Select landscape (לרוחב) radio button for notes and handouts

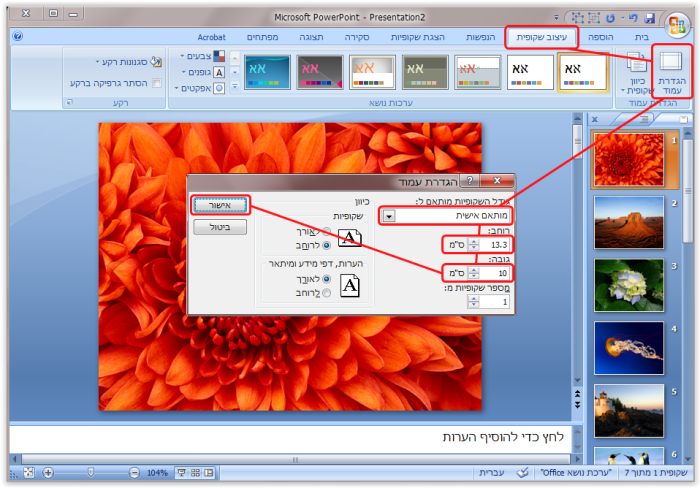coord(326,295)
